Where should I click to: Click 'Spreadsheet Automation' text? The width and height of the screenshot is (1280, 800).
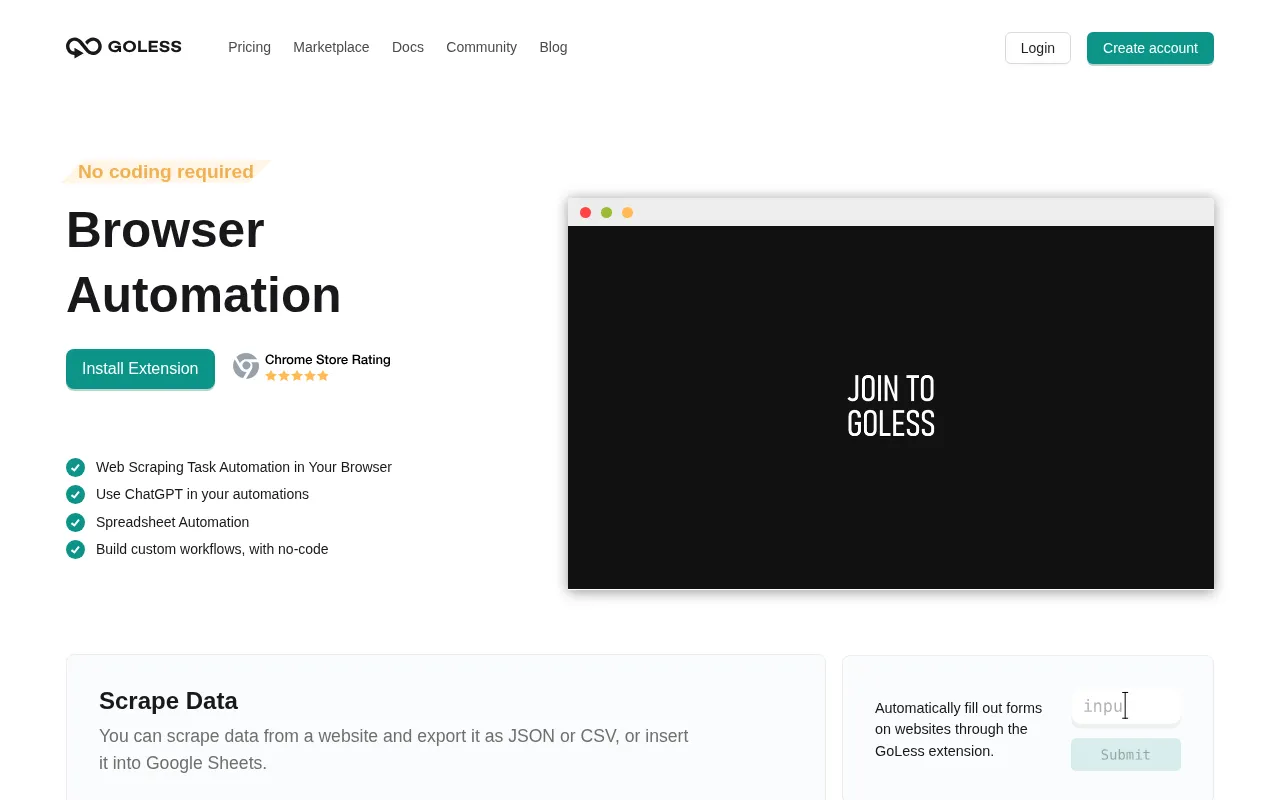172,522
